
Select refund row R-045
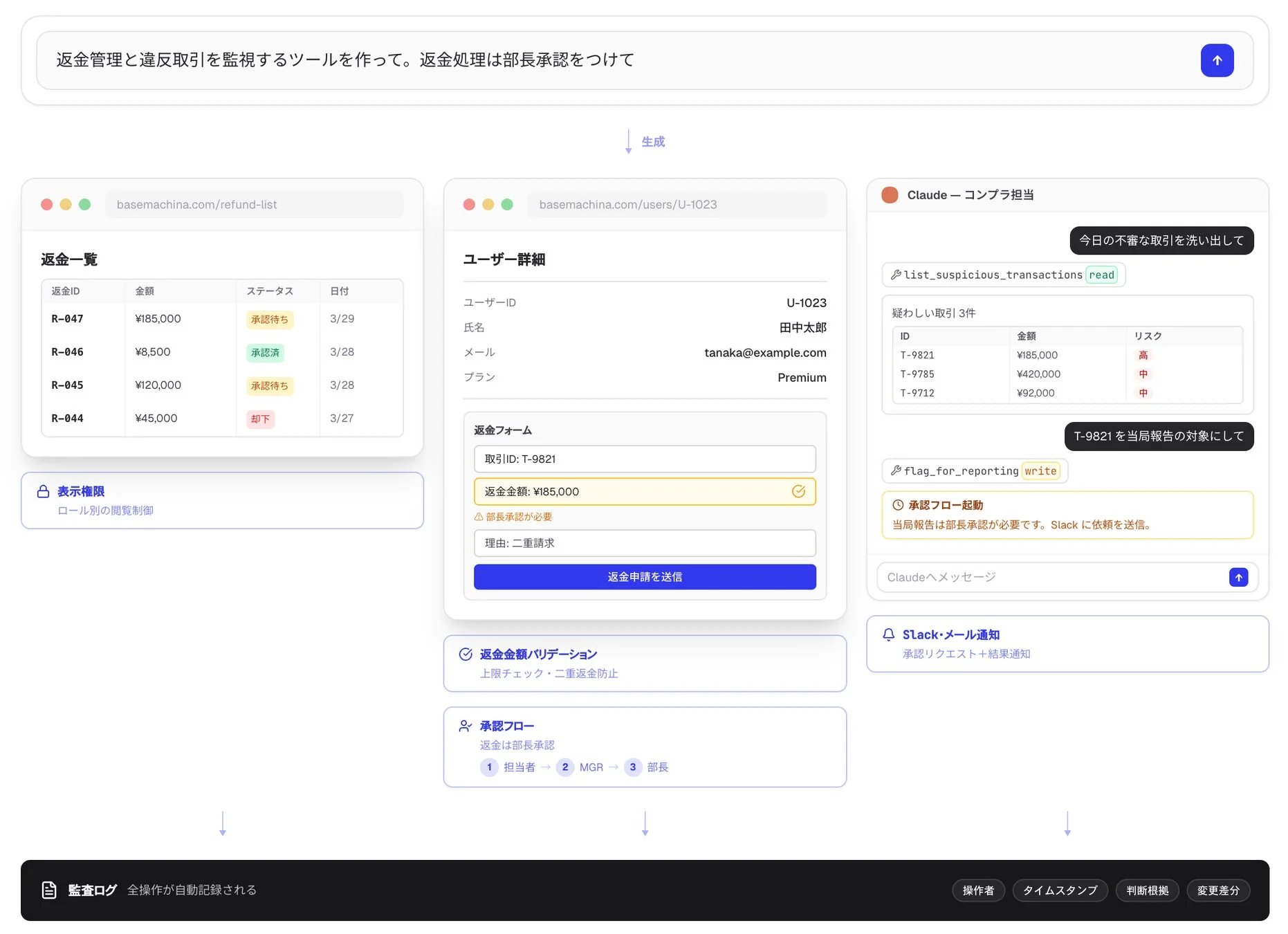click(x=222, y=385)
